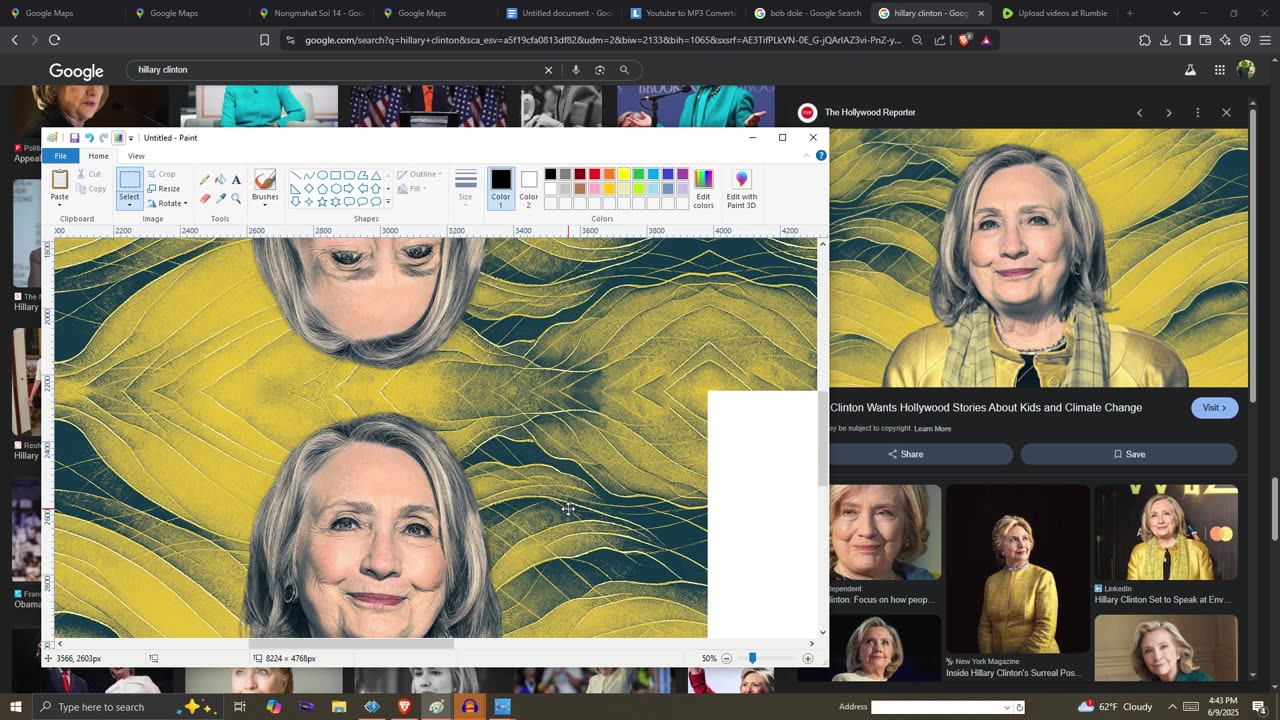Open the Learn More copyright link

(x=932, y=429)
